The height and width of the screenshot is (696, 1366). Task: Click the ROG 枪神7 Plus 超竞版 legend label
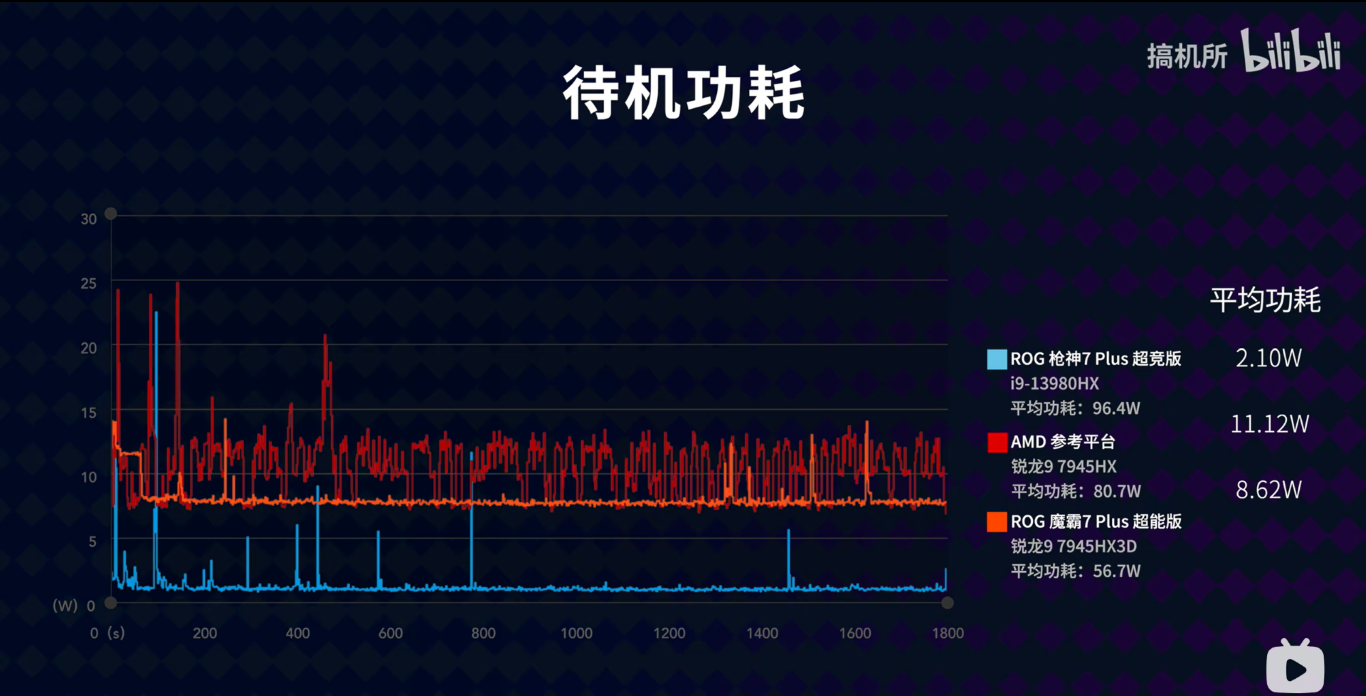1096,359
